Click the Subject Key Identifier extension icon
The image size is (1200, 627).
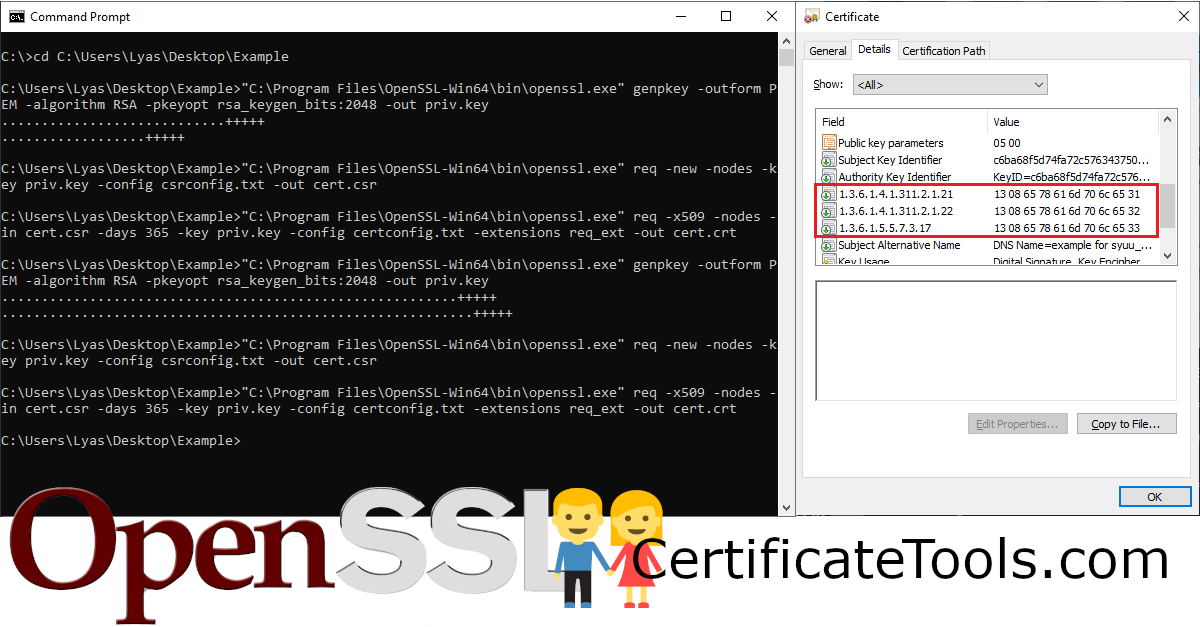point(827,160)
